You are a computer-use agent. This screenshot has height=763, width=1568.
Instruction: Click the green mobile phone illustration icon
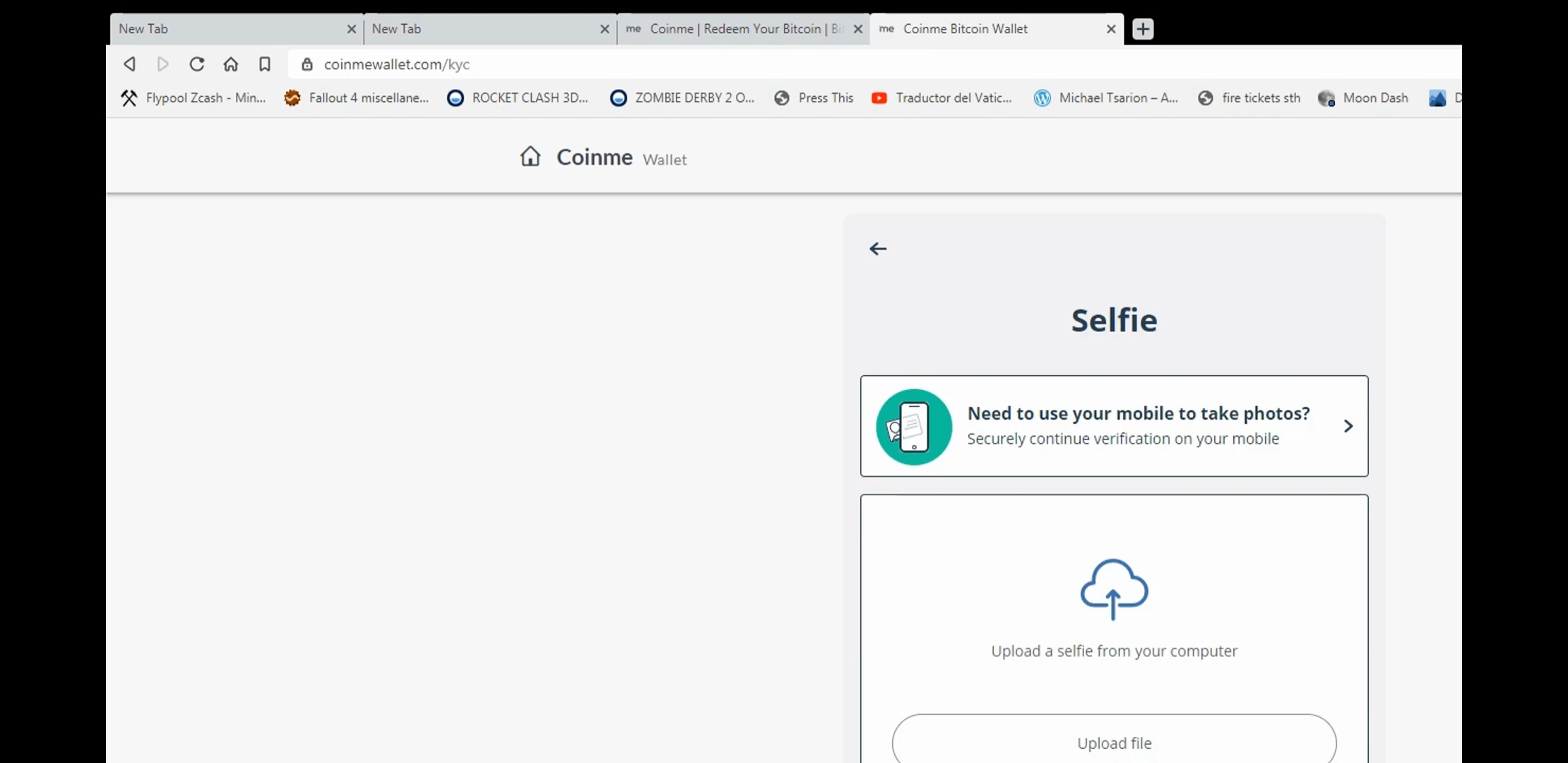coord(913,426)
